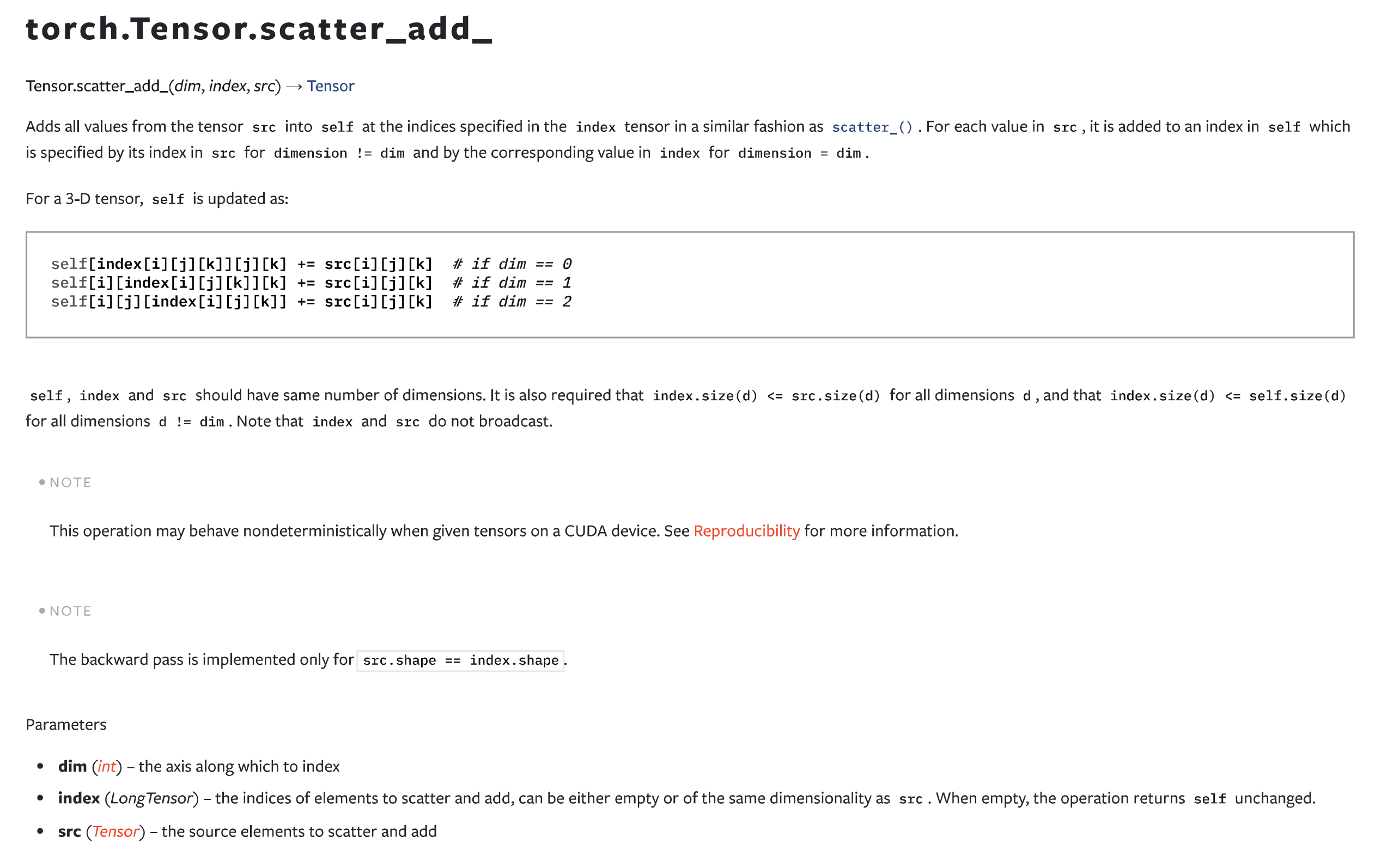The width and height of the screenshot is (1381, 868).
Task: Click the code line for dim == 1
Action: (311, 283)
